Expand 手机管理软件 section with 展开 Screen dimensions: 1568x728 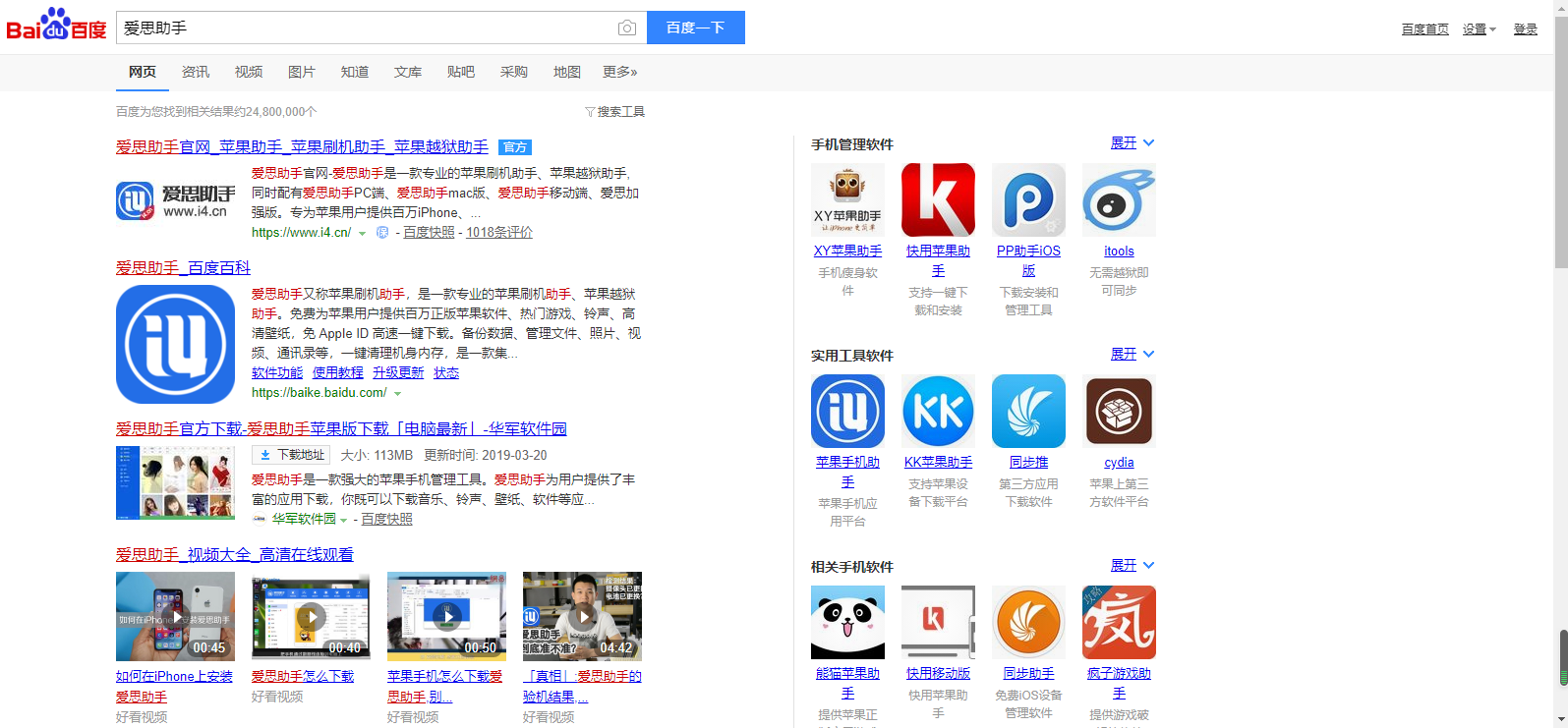[x=1132, y=143]
